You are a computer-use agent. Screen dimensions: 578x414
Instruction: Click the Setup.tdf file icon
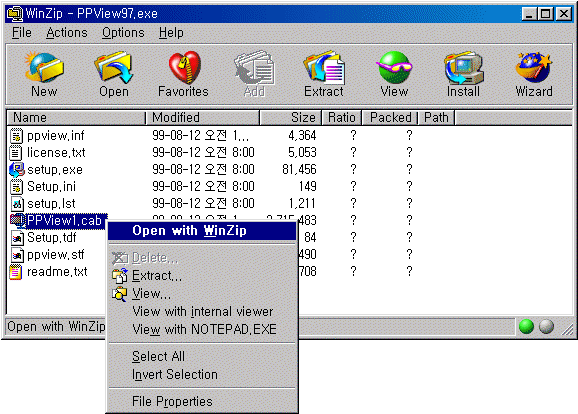[17, 238]
